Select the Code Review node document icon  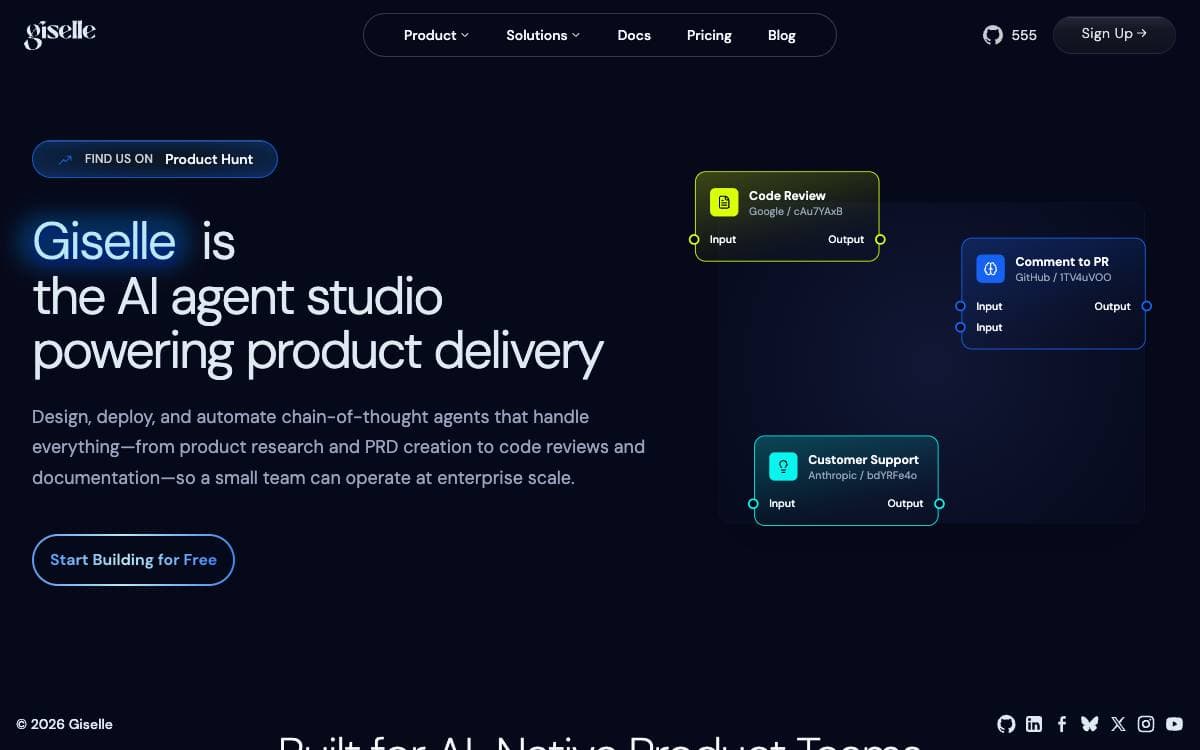pos(724,202)
